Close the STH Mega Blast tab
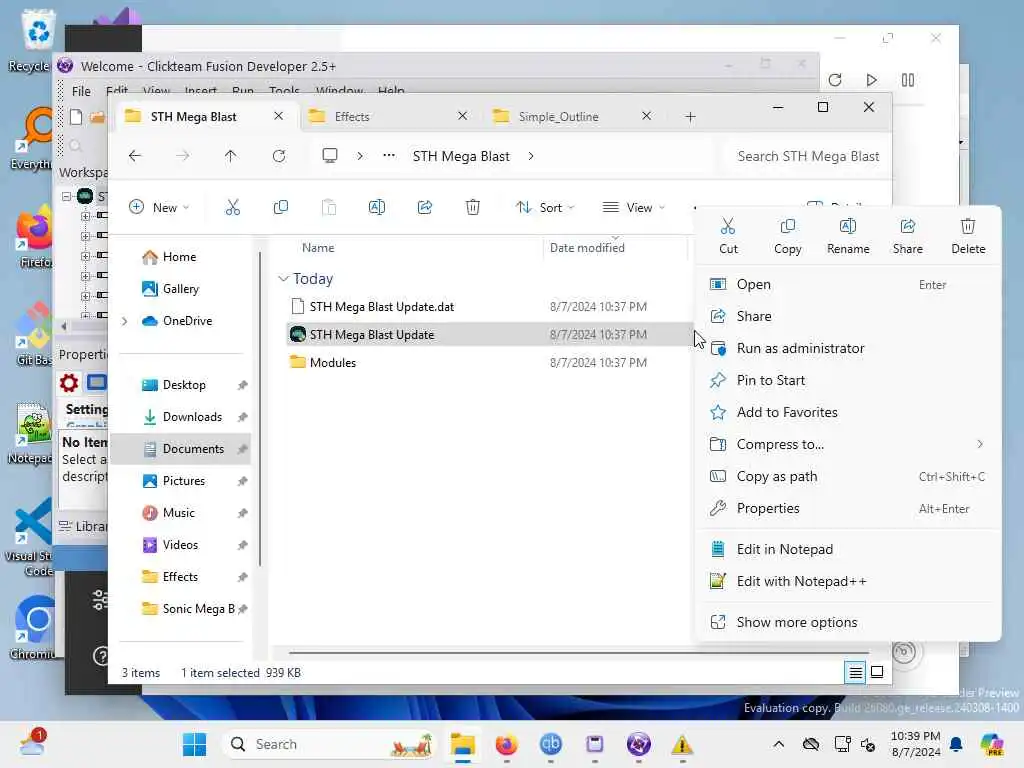Viewport: 1024px width, 768px height. coord(279,116)
